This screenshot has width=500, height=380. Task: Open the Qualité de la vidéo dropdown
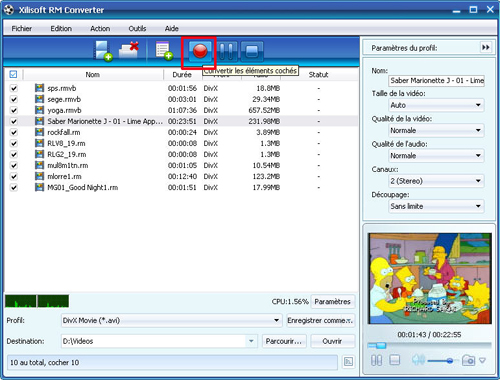point(436,130)
